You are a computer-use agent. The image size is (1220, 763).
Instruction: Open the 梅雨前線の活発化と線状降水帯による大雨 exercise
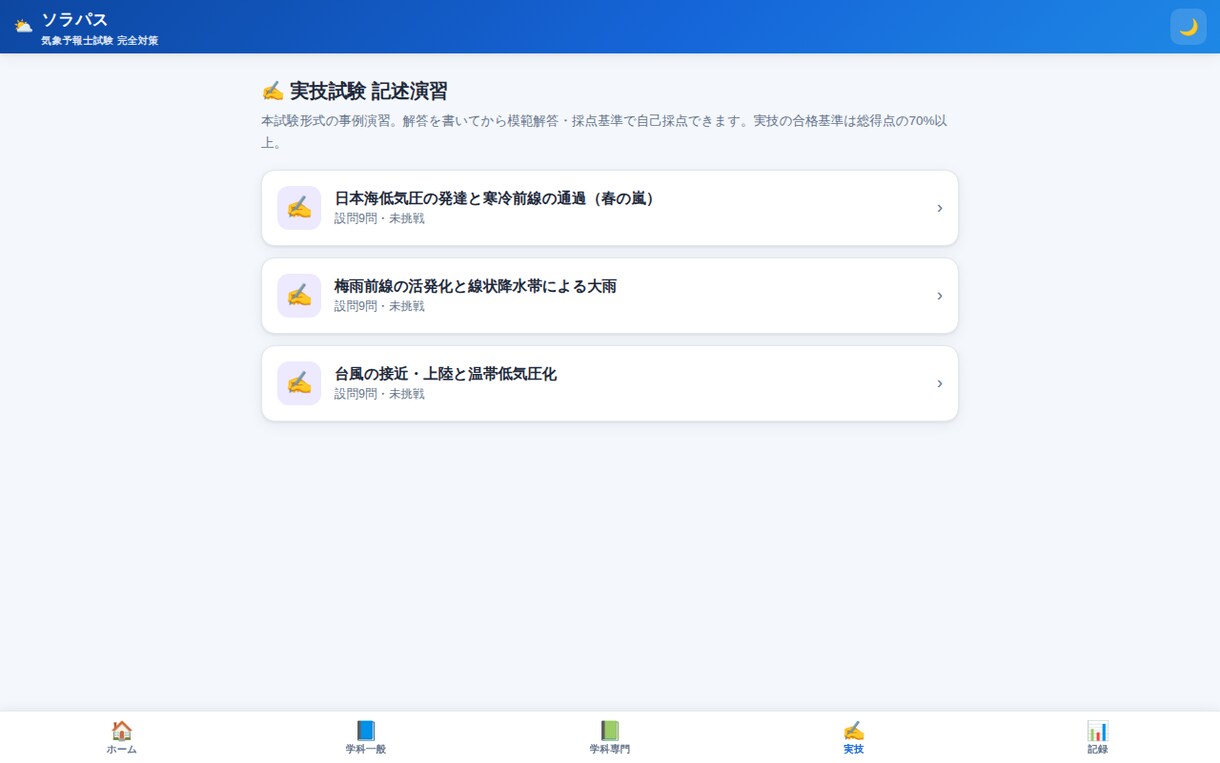tap(610, 296)
